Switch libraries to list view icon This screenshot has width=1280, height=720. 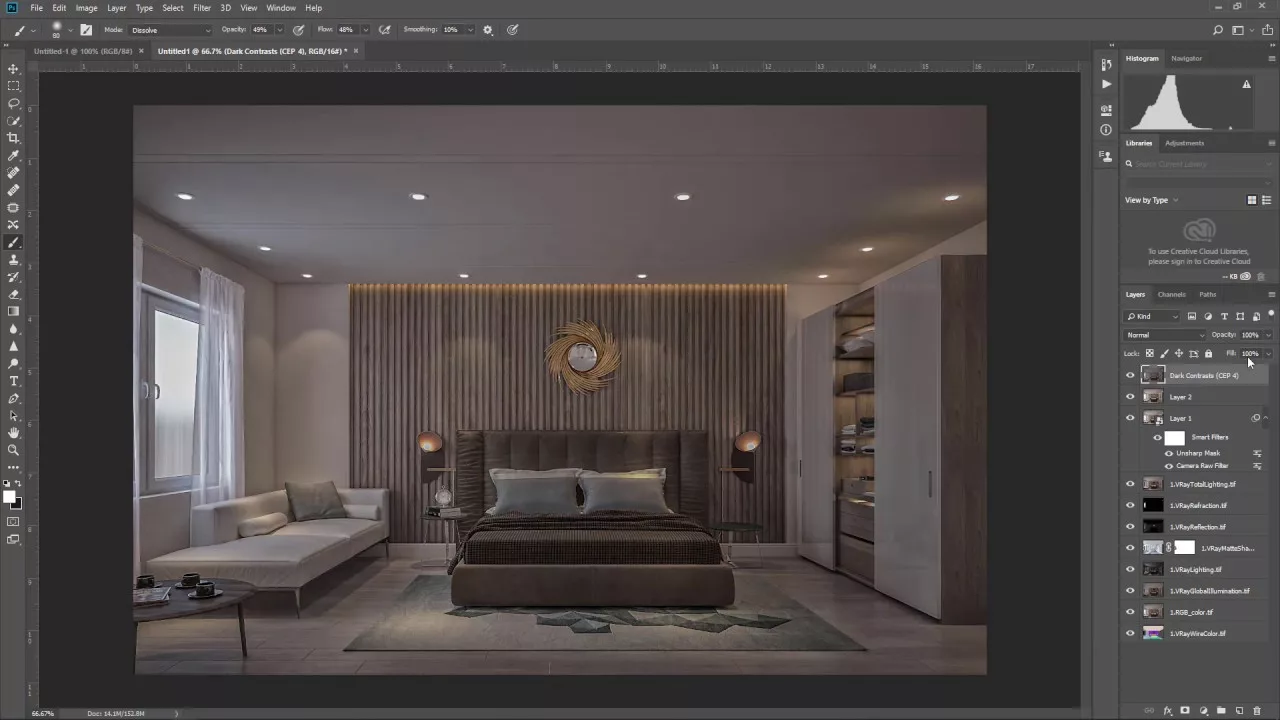pos(1264,200)
